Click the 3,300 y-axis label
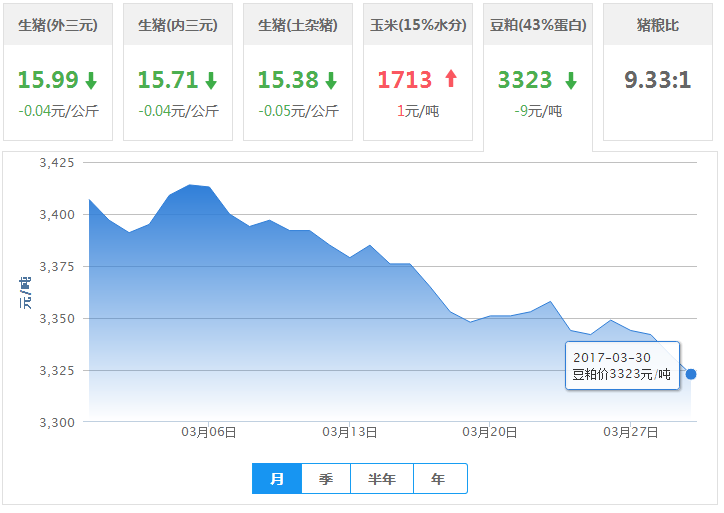Screen dimensions: 724x513 coord(57,422)
